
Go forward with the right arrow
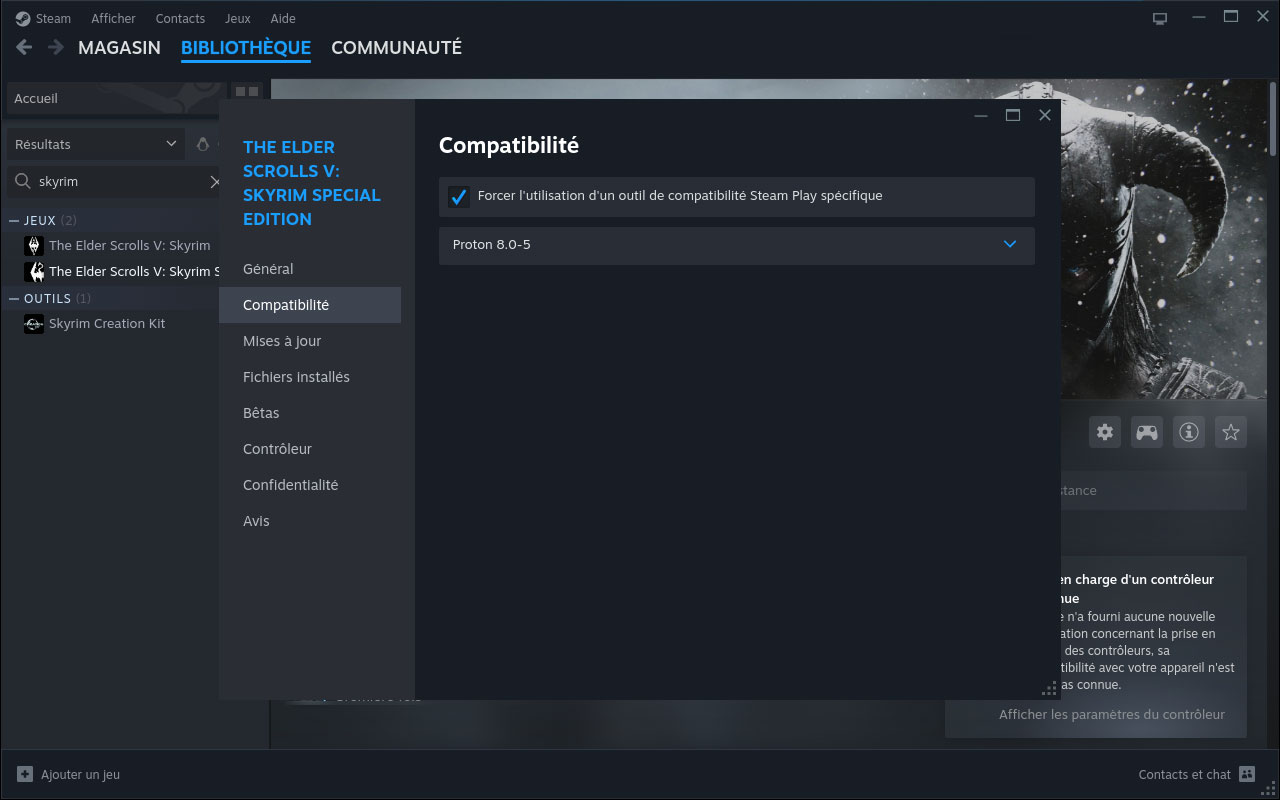pyautogui.click(x=56, y=47)
